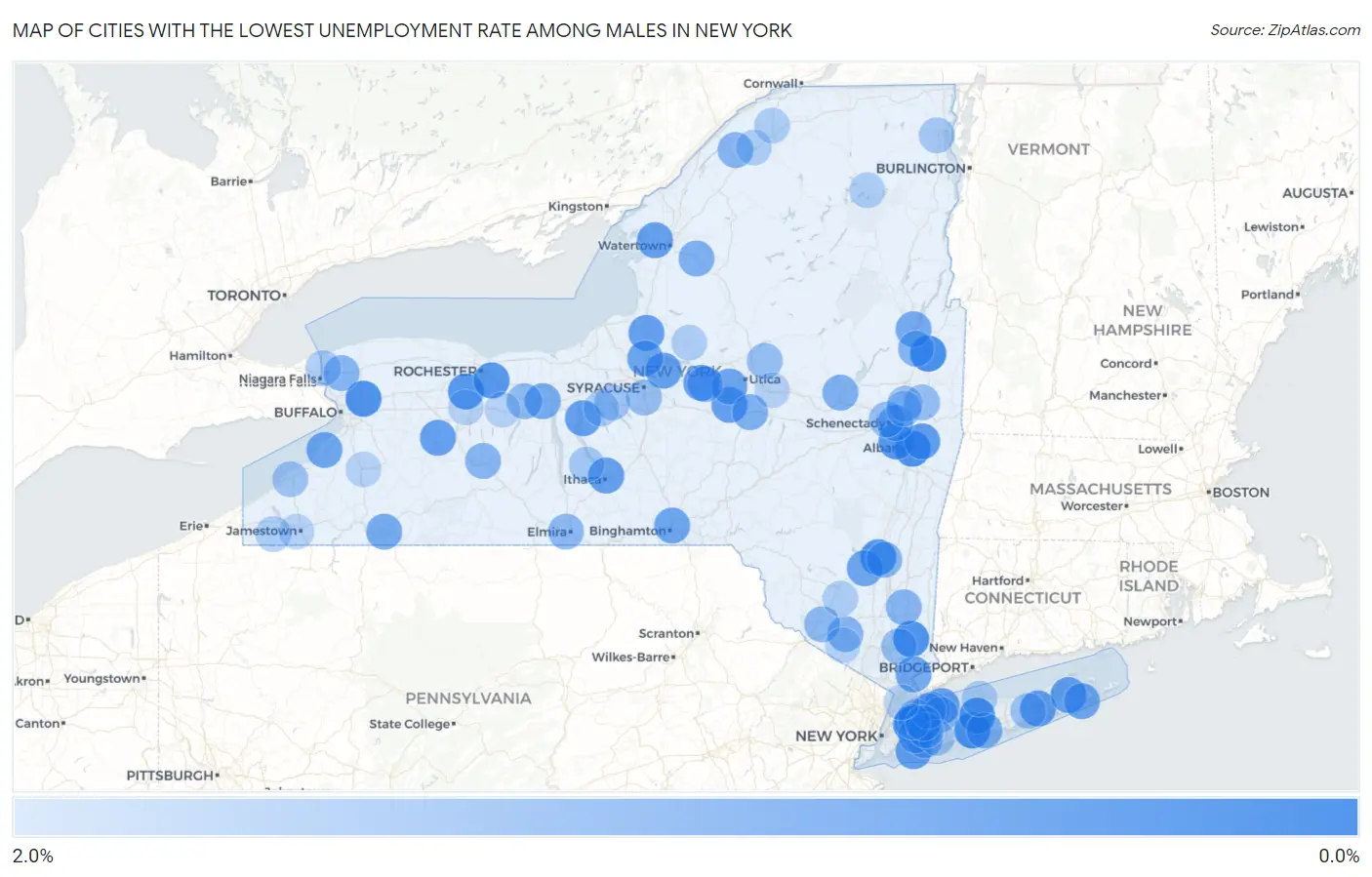The width and height of the screenshot is (1372, 877).
Task: Click the Cornwall city label
Action: click(x=771, y=84)
